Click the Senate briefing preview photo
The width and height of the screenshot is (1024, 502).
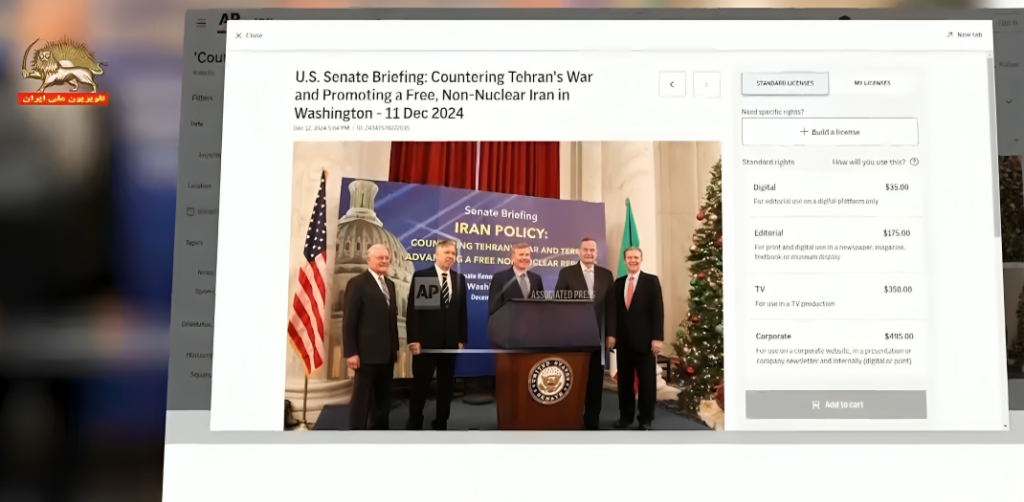click(x=507, y=285)
